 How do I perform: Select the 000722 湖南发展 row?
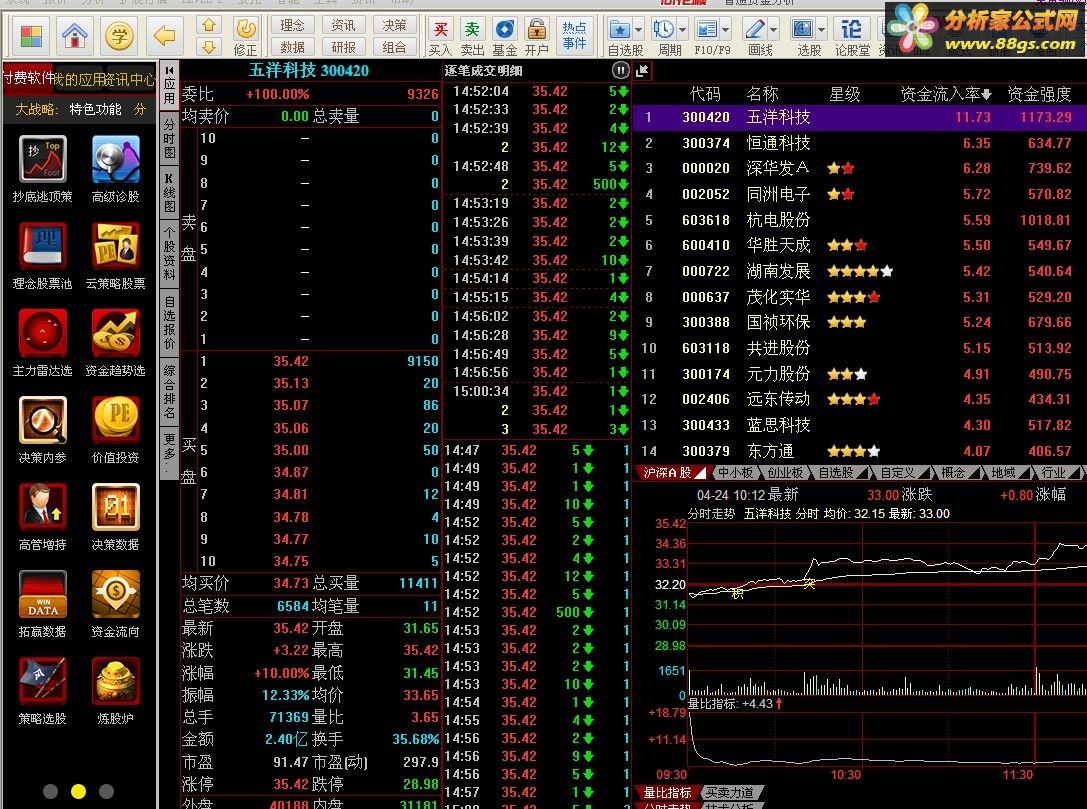click(x=860, y=271)
